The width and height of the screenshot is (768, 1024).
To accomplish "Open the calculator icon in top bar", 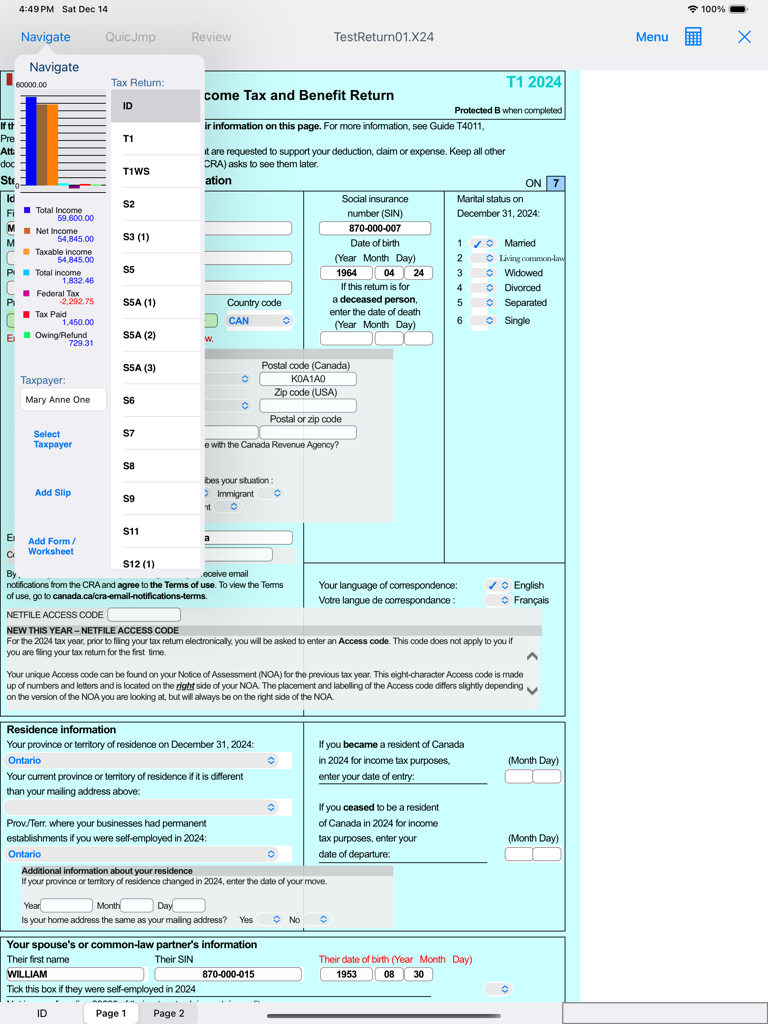I will coord(693,37).
